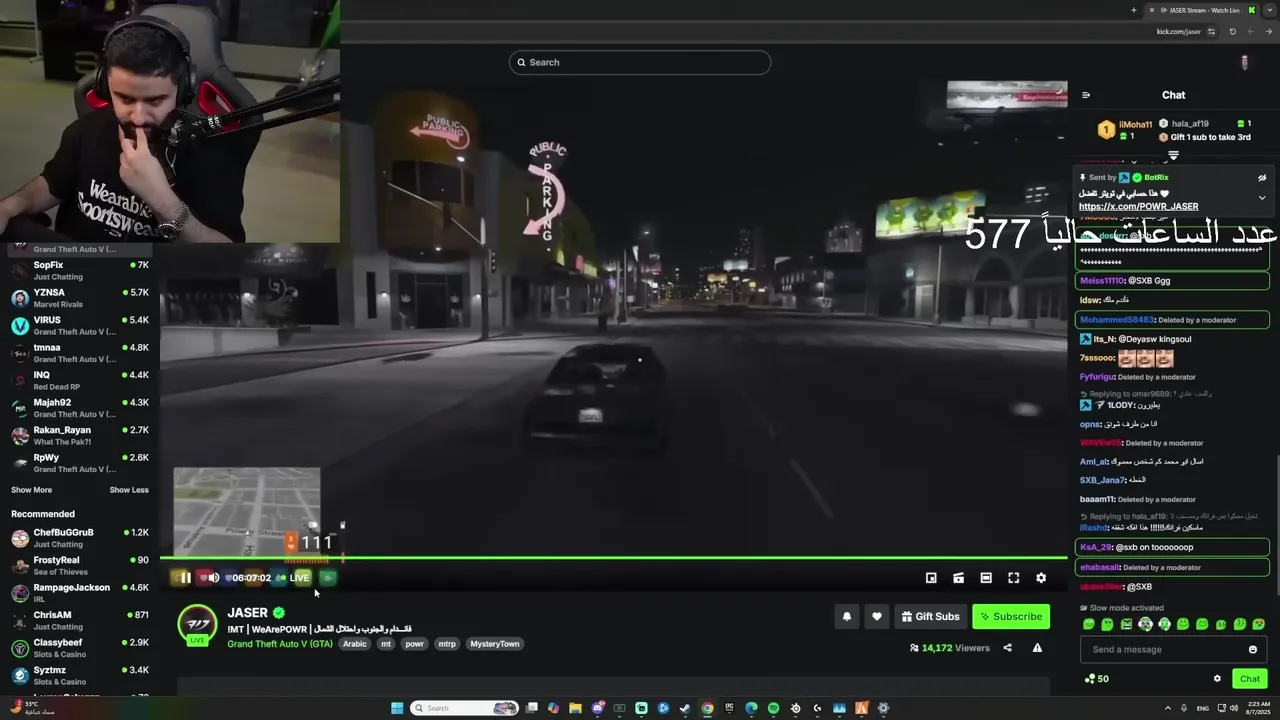1280x720 pixels.
Task: Open the Windows Start menu
Action: point(397,708)
